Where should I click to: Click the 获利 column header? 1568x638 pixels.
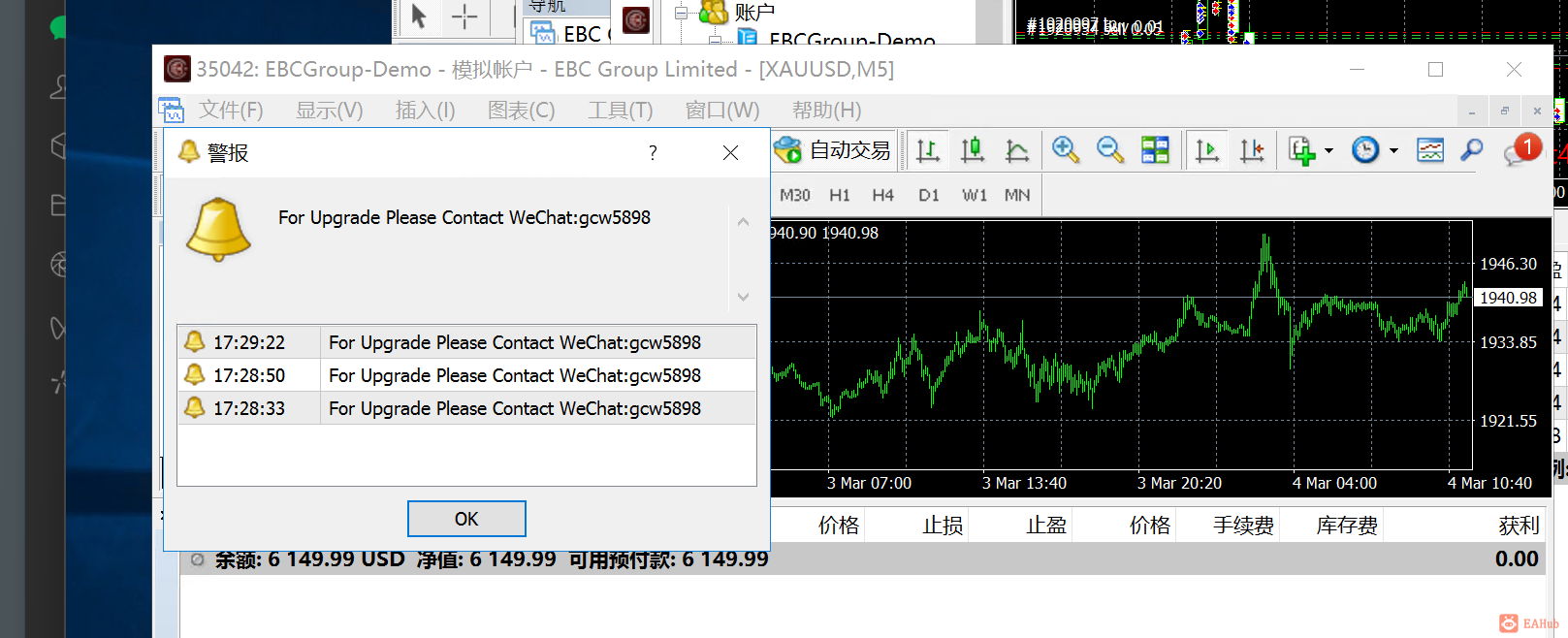(1519, 526)
